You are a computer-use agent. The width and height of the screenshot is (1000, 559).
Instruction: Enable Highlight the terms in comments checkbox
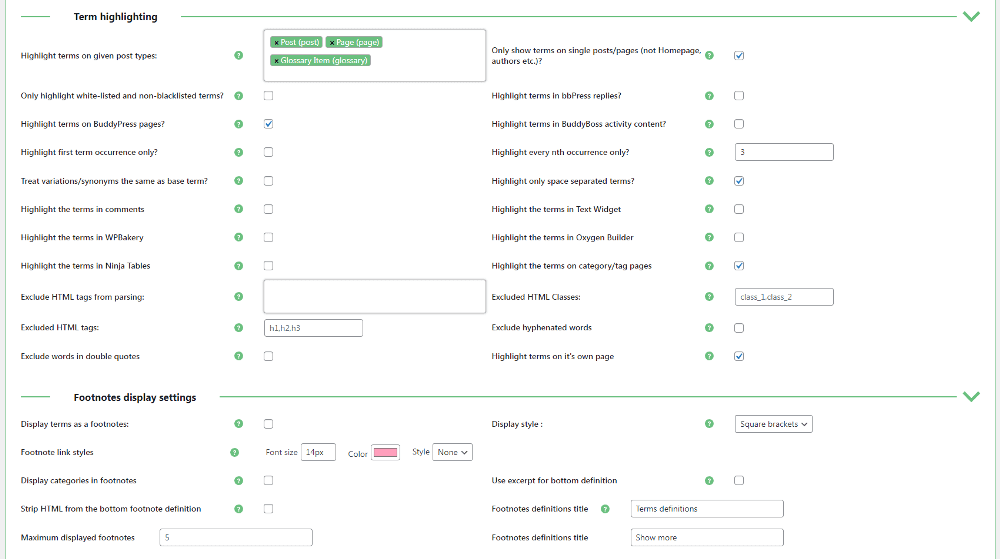269,209
